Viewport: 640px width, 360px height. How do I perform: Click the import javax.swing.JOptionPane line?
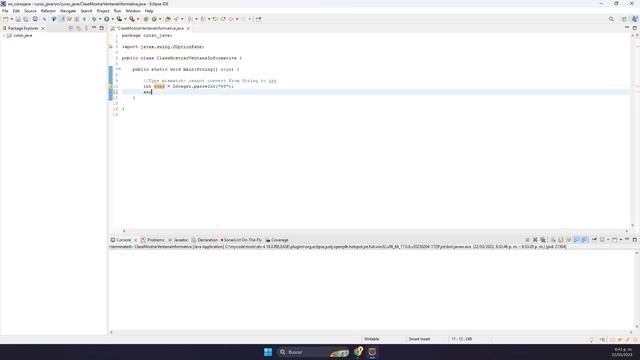(163, 47)
